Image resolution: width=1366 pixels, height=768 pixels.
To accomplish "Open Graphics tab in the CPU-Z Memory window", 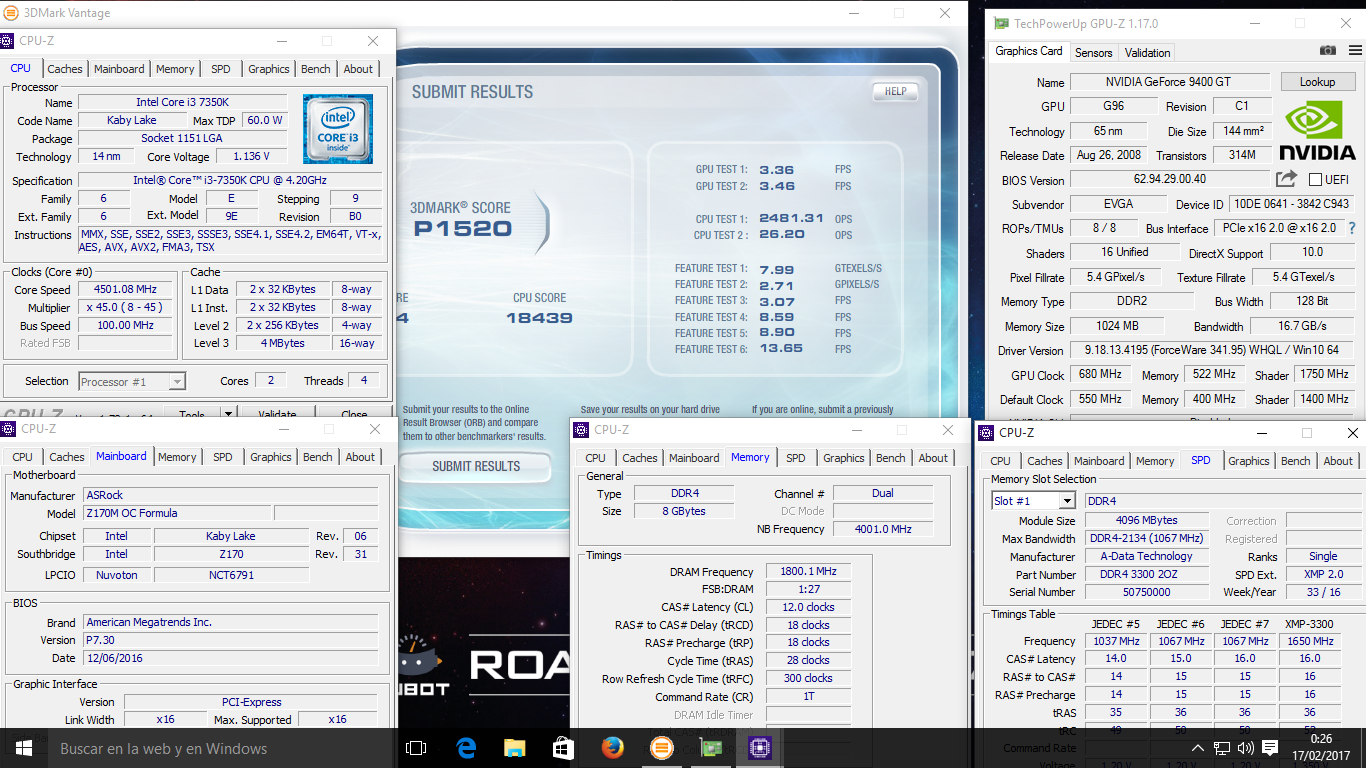I will click(x=844, y=458).
